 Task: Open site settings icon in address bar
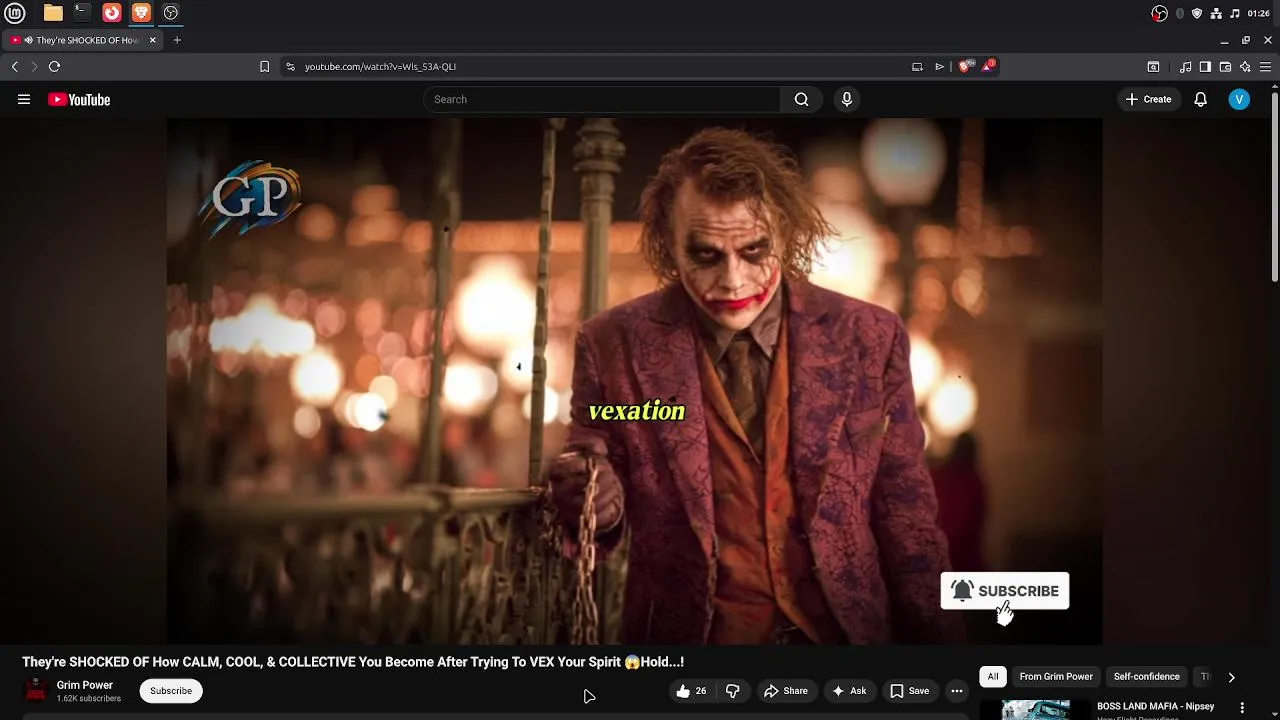coord(290,66)
